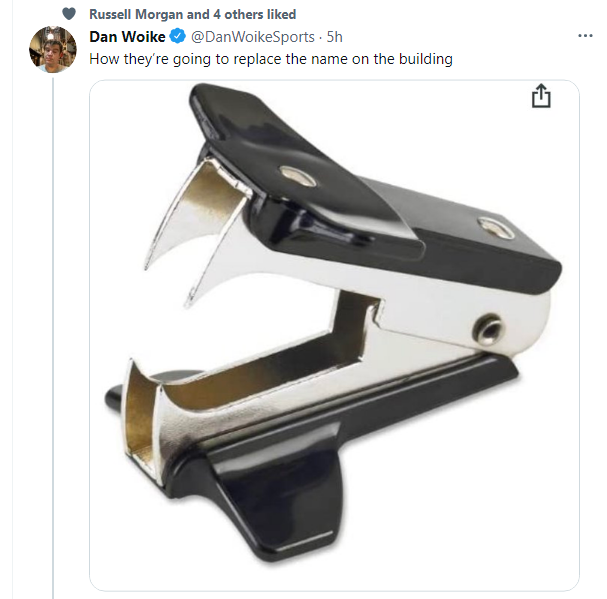The height and width of the screenshot is (599, 607).
Task: Click the silver side rivet on staple remover
Action: click(x=487, y=330)
